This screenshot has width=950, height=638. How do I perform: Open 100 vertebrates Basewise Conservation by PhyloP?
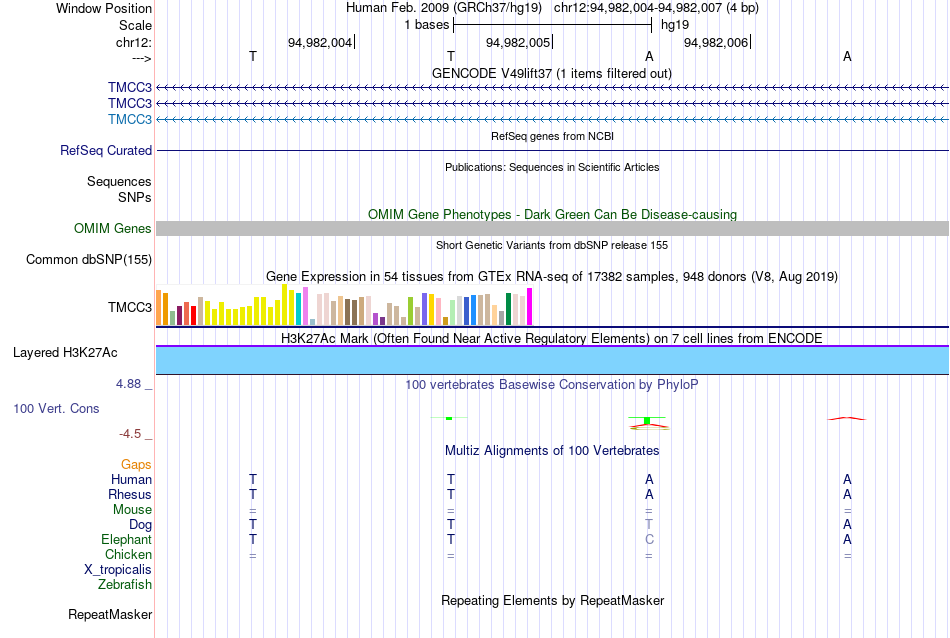(x=552, y=384)
